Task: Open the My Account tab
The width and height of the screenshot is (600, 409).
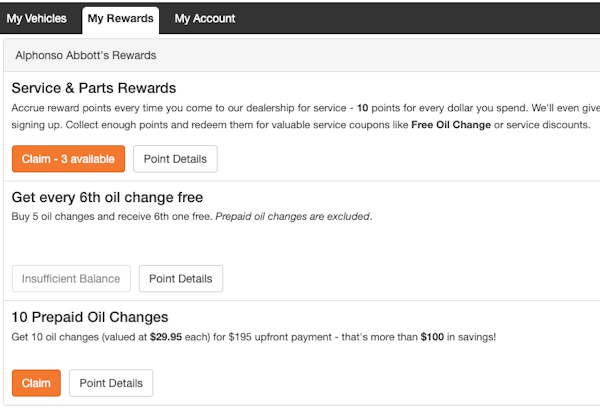Action: click(x=205, y=18)
